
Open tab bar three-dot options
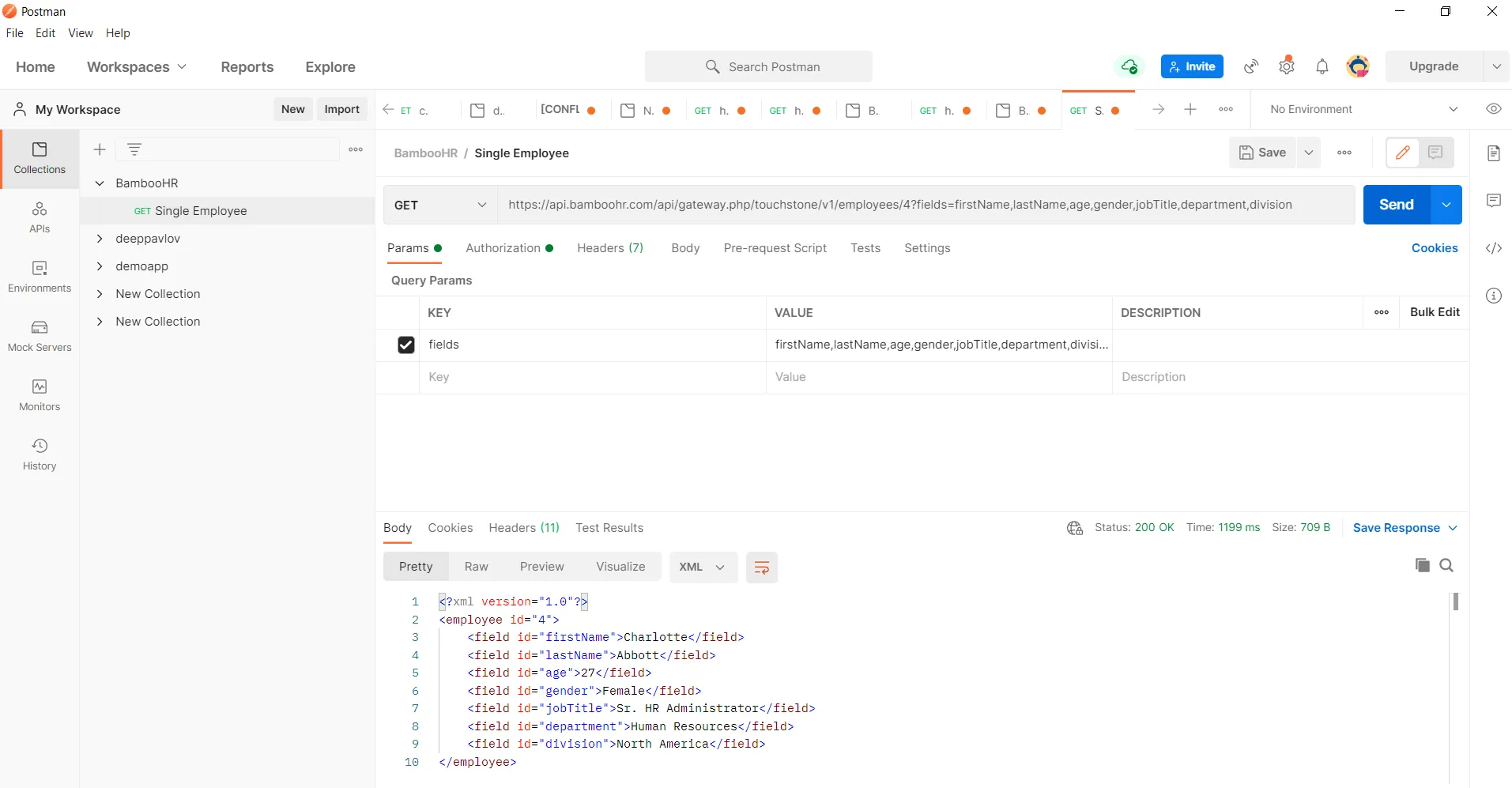click(x=1226, y=109)
